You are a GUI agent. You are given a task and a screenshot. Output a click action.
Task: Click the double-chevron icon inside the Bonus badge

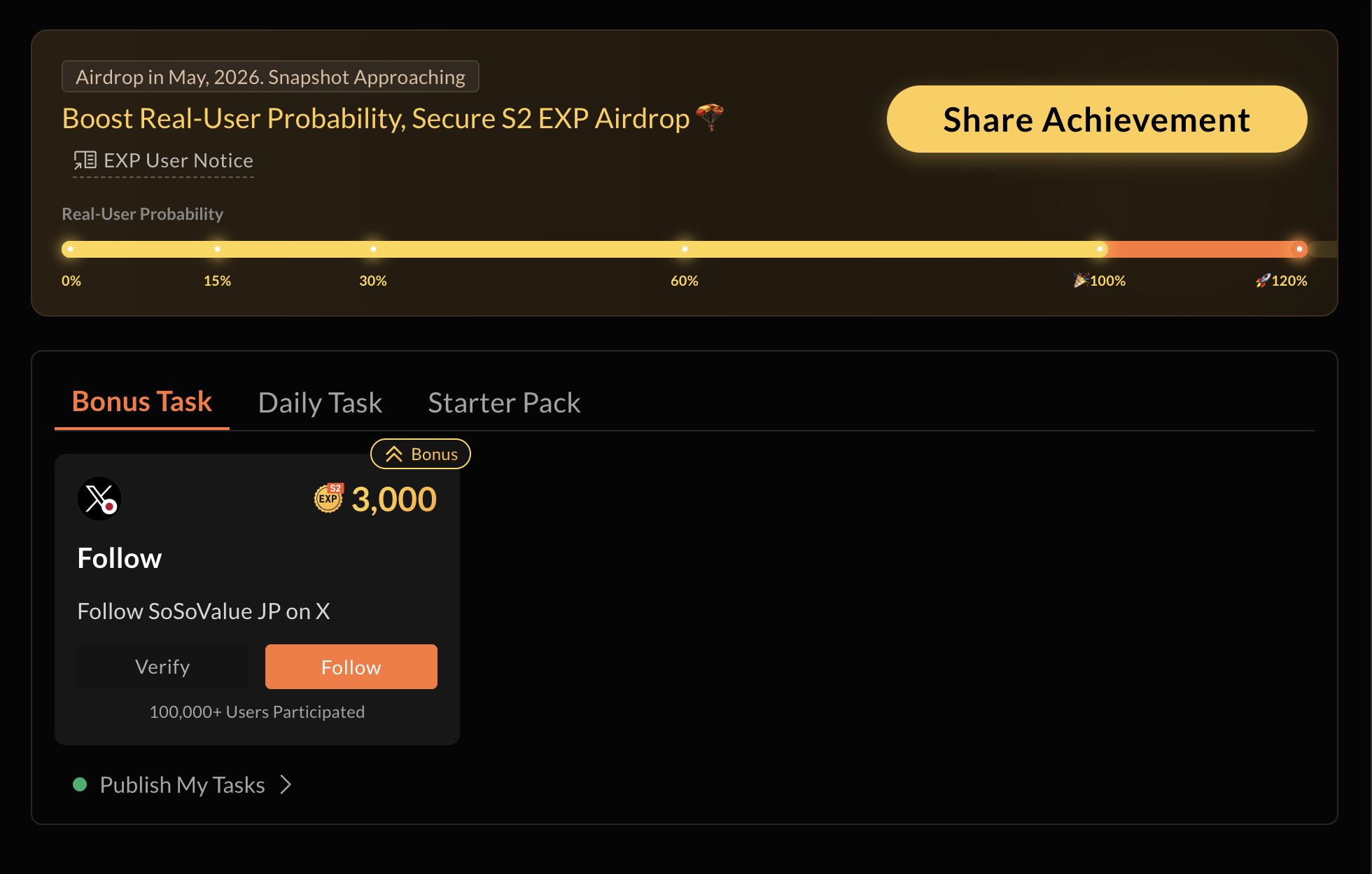[x=393, y=453]
